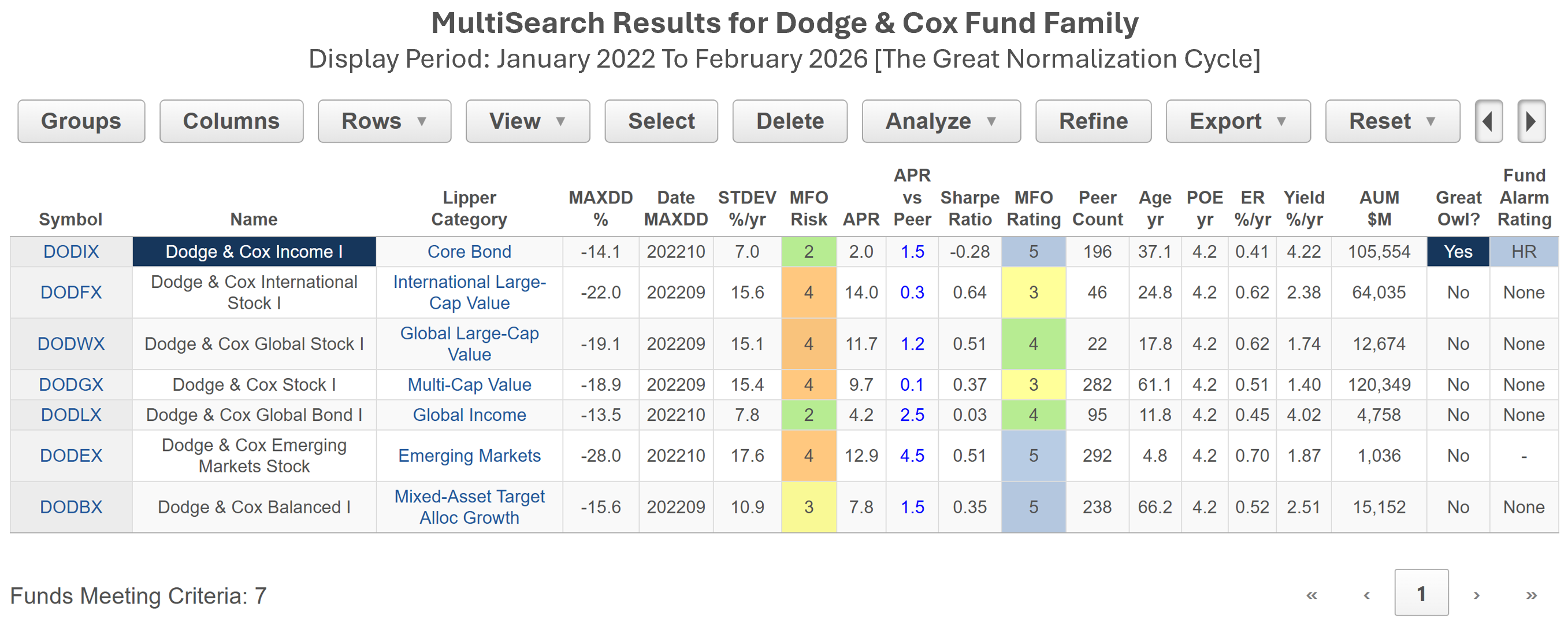Go to the previous results page
Viewport: 1568px width, 622px height.
[1366, 595]
